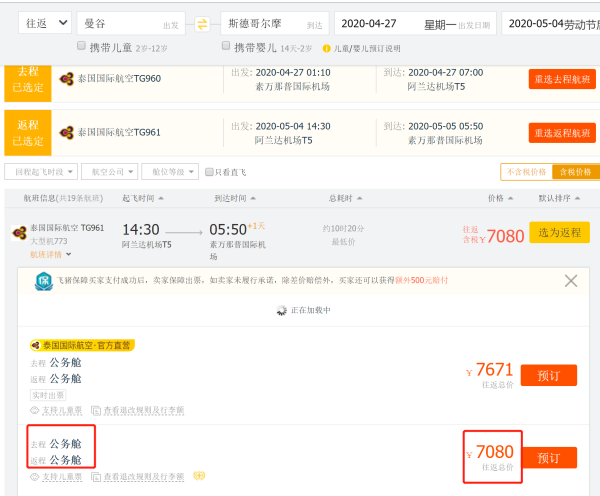This screenshot has height=496, width=600.
Task: Click 航班信息(共19条航班) header
Action: point(63,198)
